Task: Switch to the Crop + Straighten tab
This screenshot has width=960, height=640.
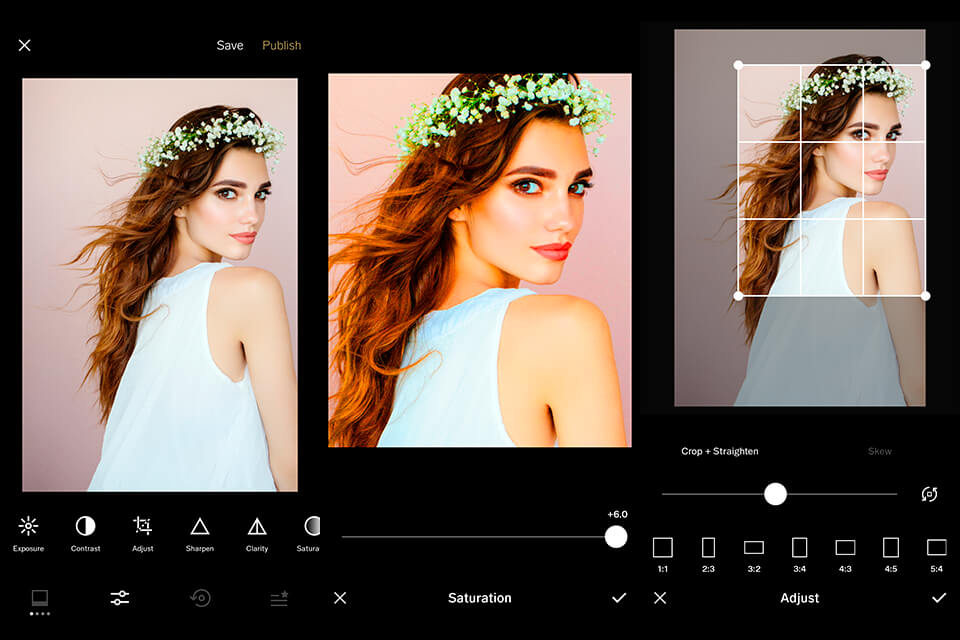Action: (718, 451)
